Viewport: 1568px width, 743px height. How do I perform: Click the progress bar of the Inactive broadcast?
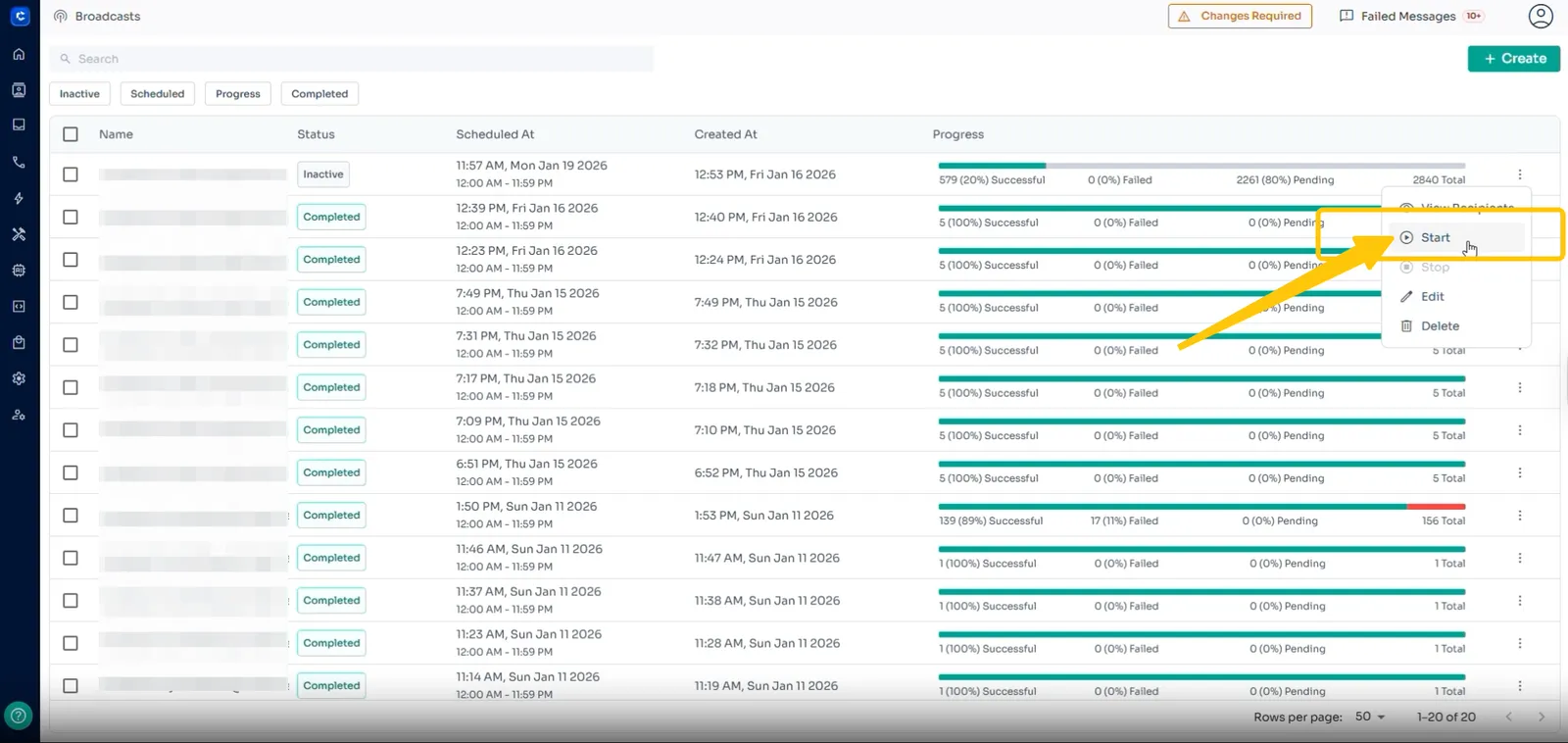pos(1200,166)
